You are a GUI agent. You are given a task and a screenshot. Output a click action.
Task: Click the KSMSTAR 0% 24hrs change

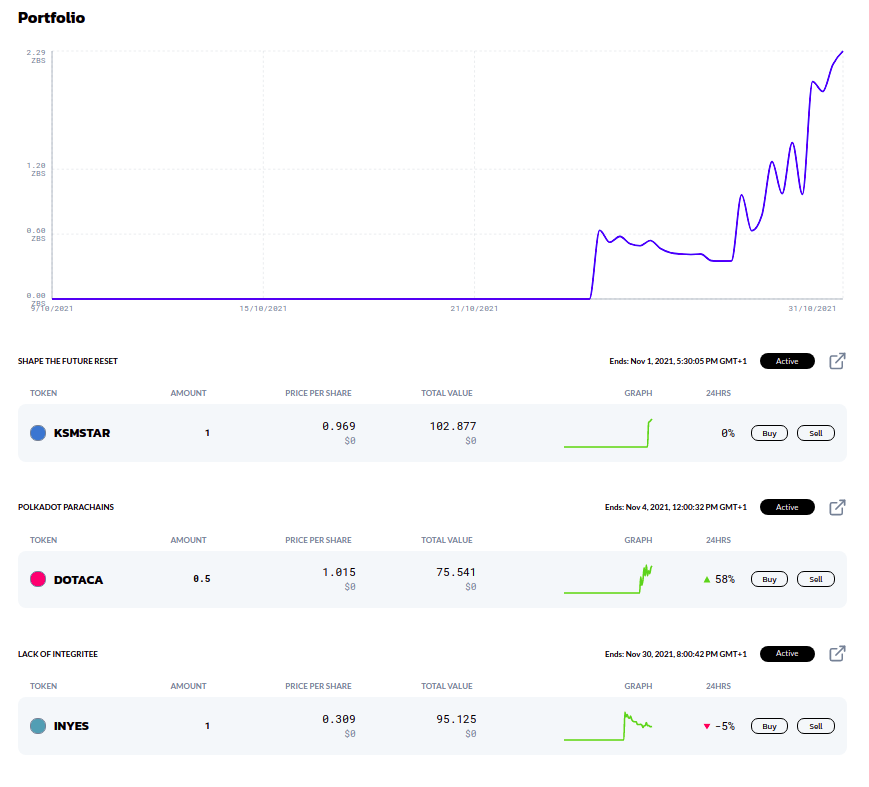click(728, 433)
